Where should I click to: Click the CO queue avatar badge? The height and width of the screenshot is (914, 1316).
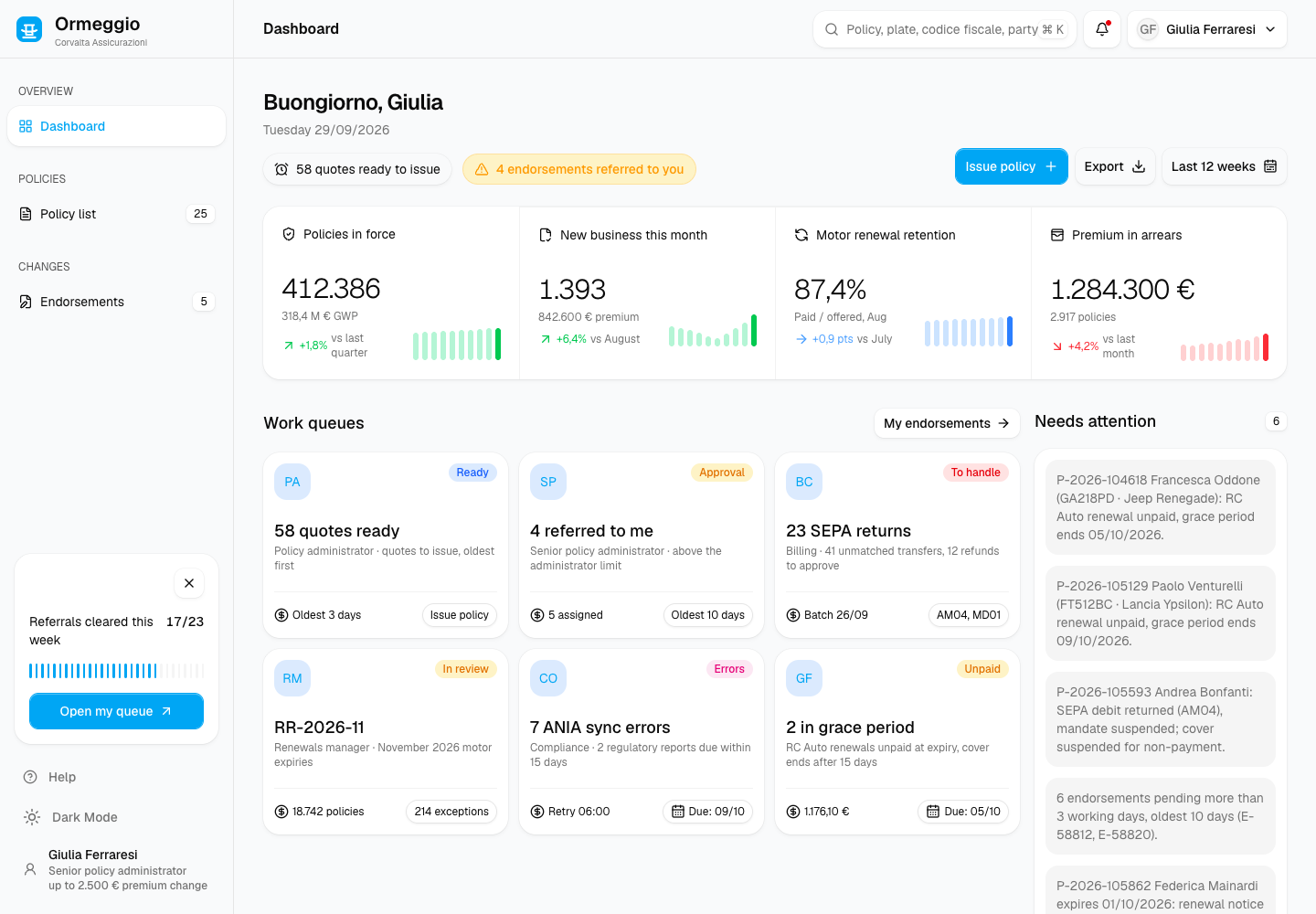pos(548,678)
